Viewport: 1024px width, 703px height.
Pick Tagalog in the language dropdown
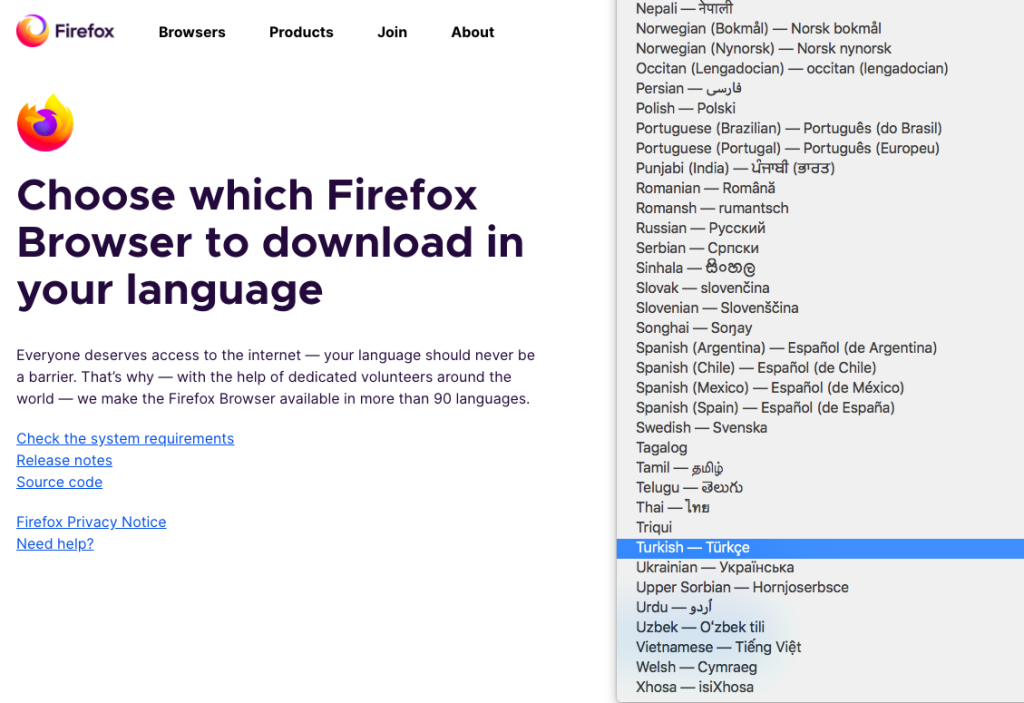(x=662, y=448)
